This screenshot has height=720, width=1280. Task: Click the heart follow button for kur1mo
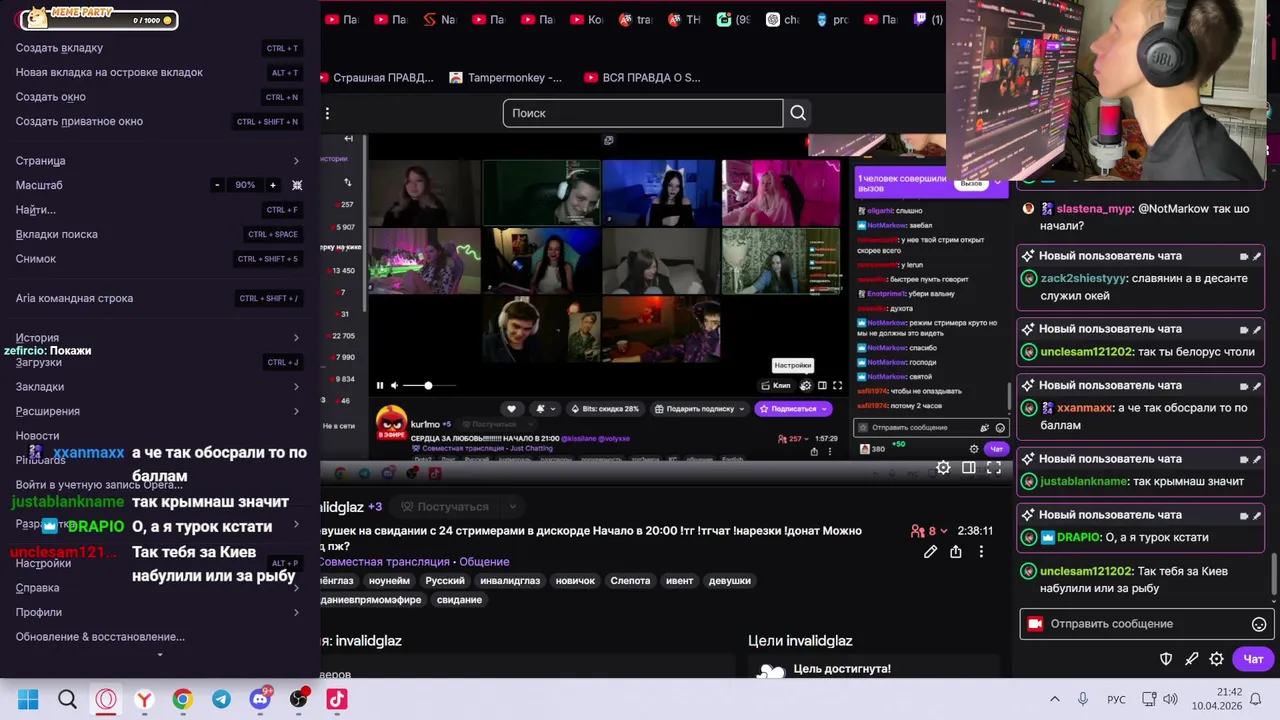(x=512, y=408)
